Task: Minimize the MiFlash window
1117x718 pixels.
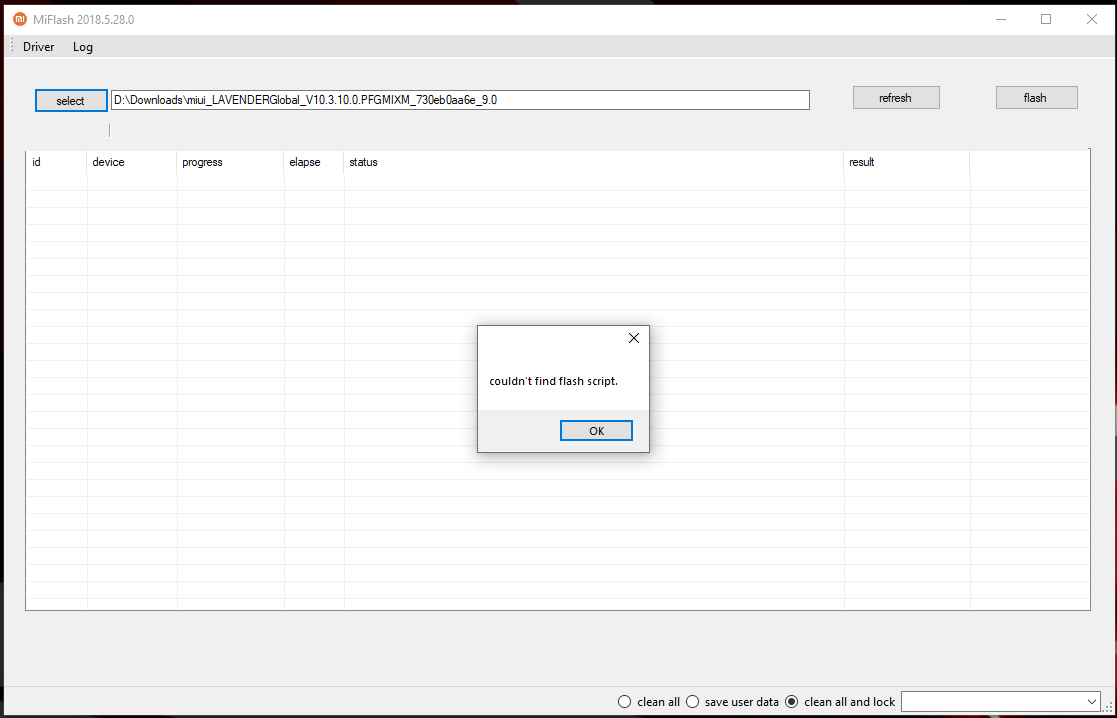Action: tap(1001, 19)
